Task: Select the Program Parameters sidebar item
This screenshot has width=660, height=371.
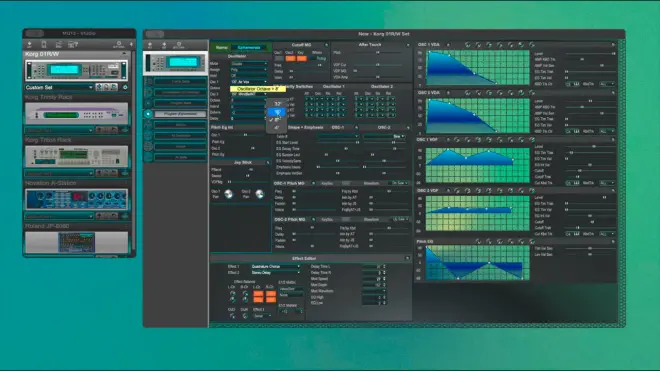Action: [x=180, y=114]
